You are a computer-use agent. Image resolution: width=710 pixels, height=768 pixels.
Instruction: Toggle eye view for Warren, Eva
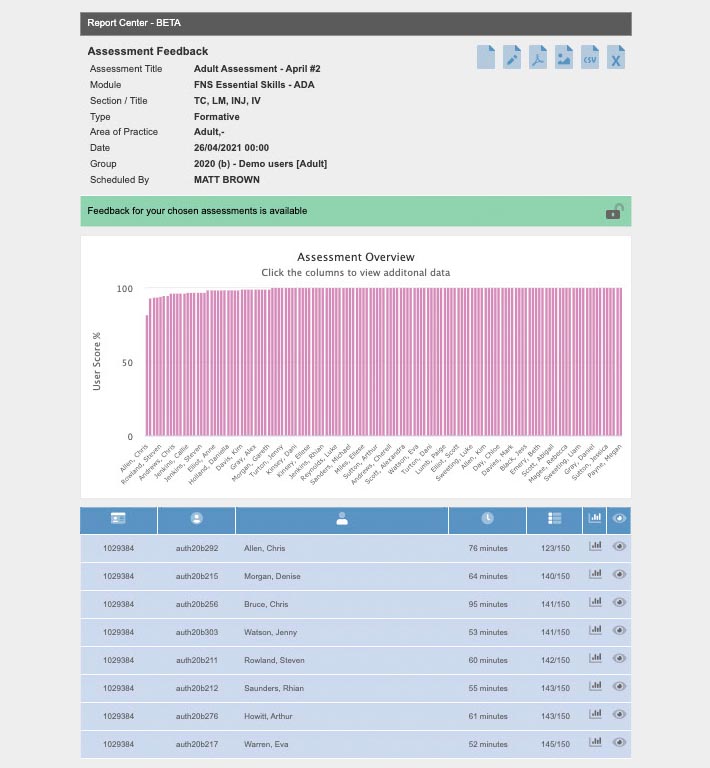[619, 742]
